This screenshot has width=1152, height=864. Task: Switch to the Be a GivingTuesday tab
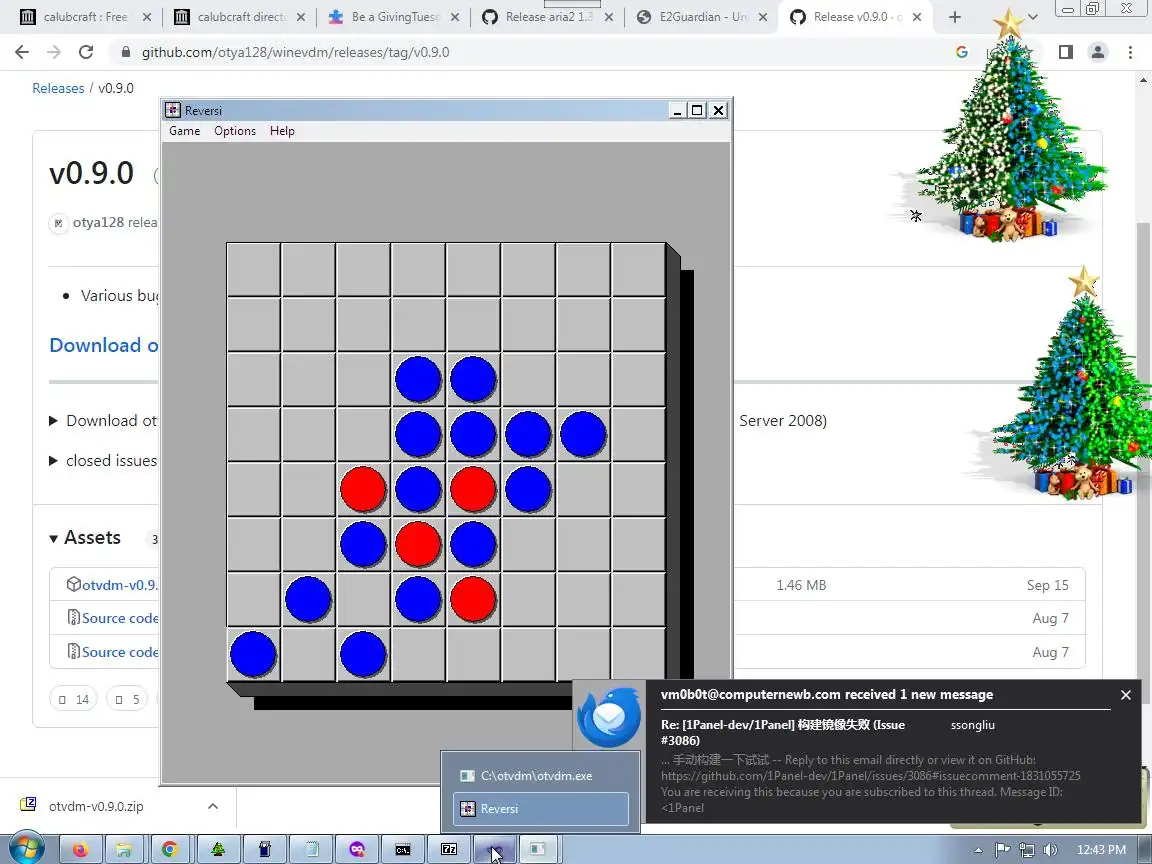coord(395,17)
